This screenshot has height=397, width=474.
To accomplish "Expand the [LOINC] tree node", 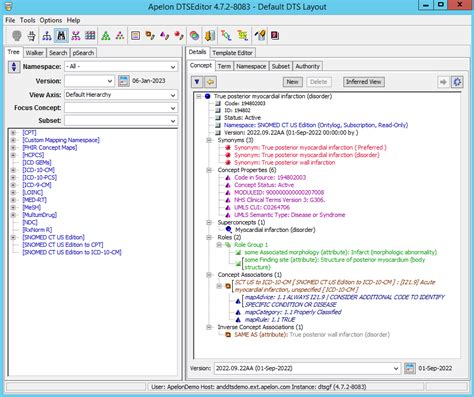I will pos(13,192).
